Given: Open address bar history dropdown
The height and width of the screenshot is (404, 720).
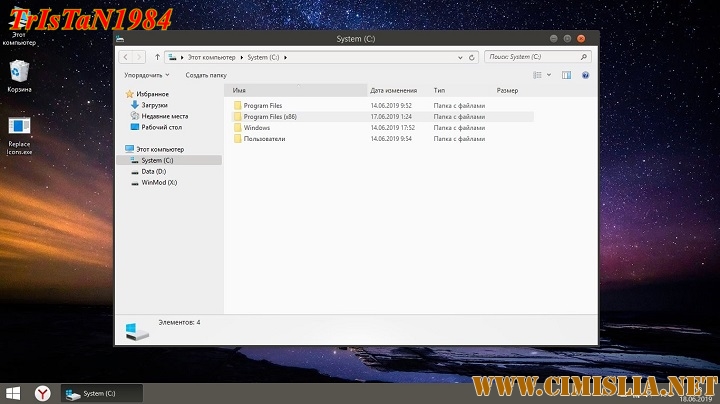Looking at the screenshot, I should (x=460, y=57).
